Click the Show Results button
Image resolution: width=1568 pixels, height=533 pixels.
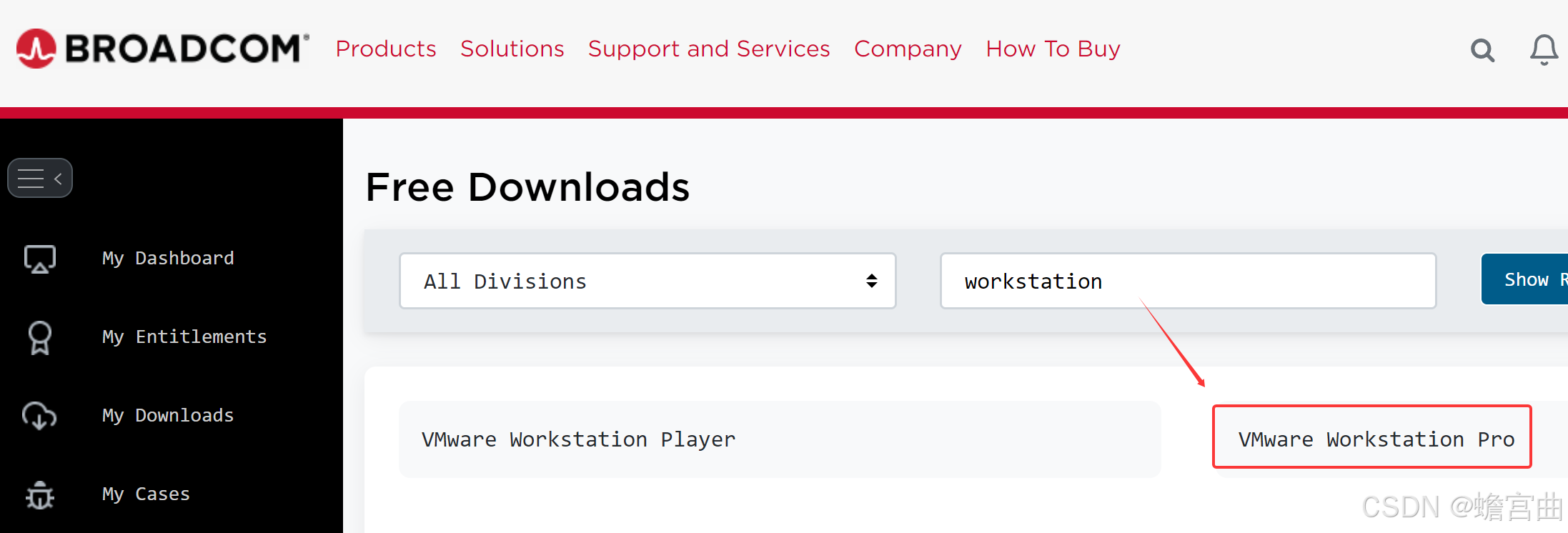(1525, 279)
